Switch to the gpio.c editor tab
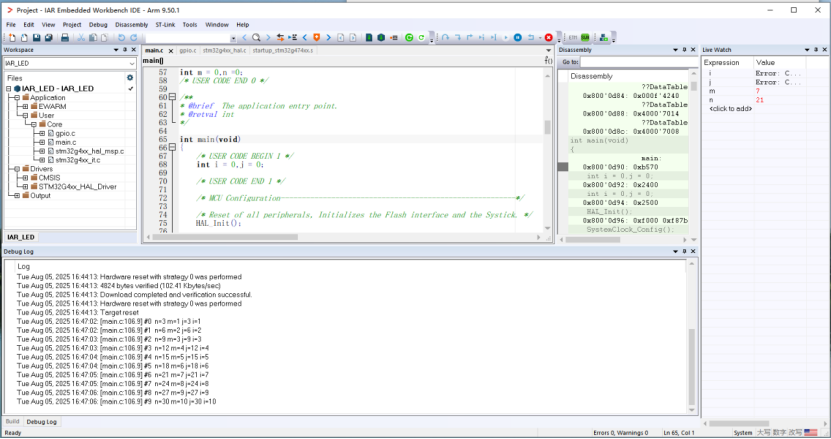 pos(187,50)
